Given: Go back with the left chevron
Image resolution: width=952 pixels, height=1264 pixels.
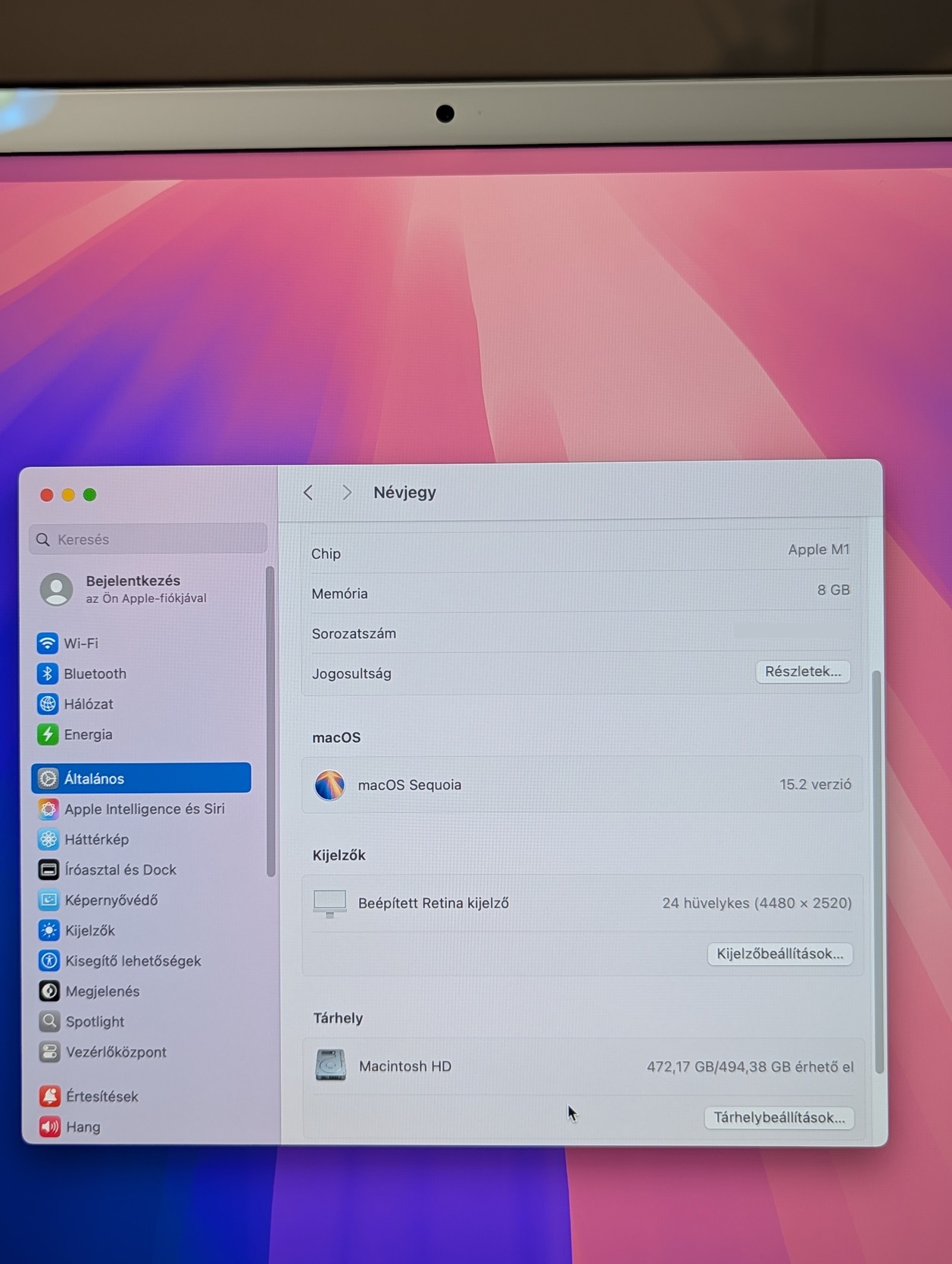Looking at the screenshot, I should click(308, 492).
